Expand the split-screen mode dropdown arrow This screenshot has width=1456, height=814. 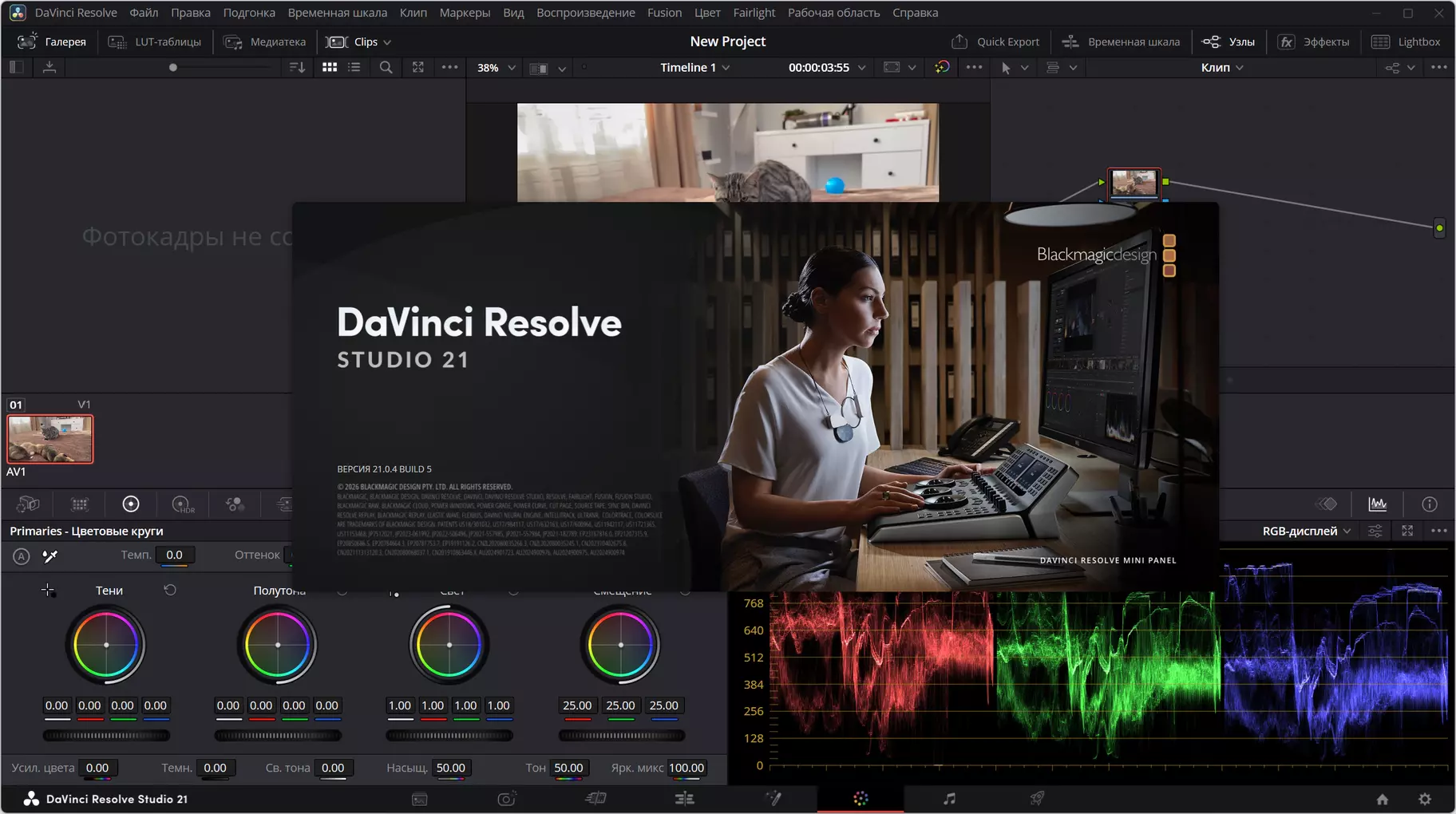562,69
